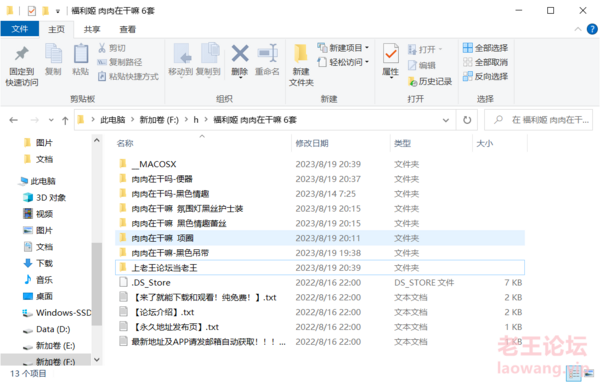
Task: Select the Windows-SSD drive in the sidebar
Action: click(x=57, y=313)
